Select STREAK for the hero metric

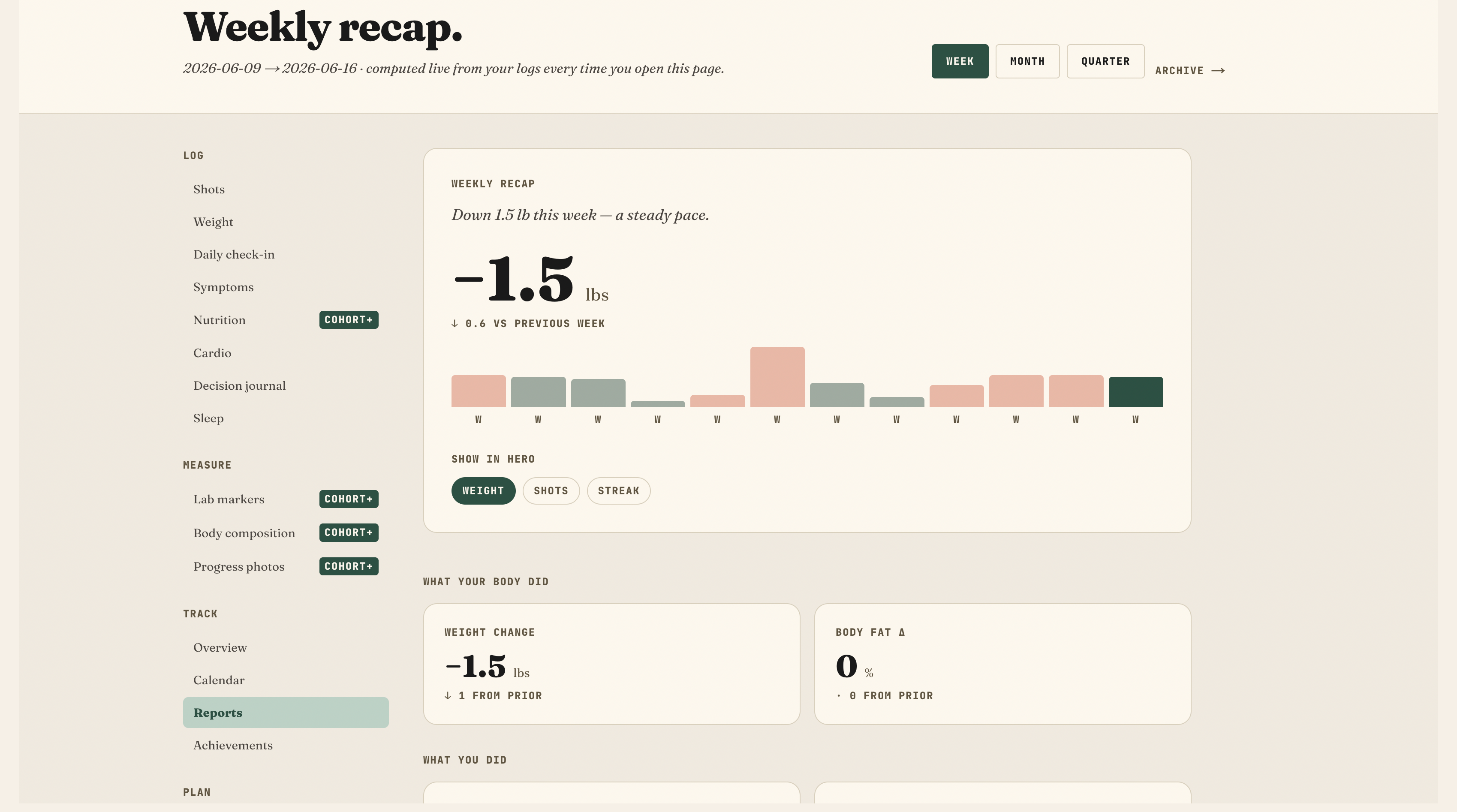pyautogui.click(x=618, y=491)
